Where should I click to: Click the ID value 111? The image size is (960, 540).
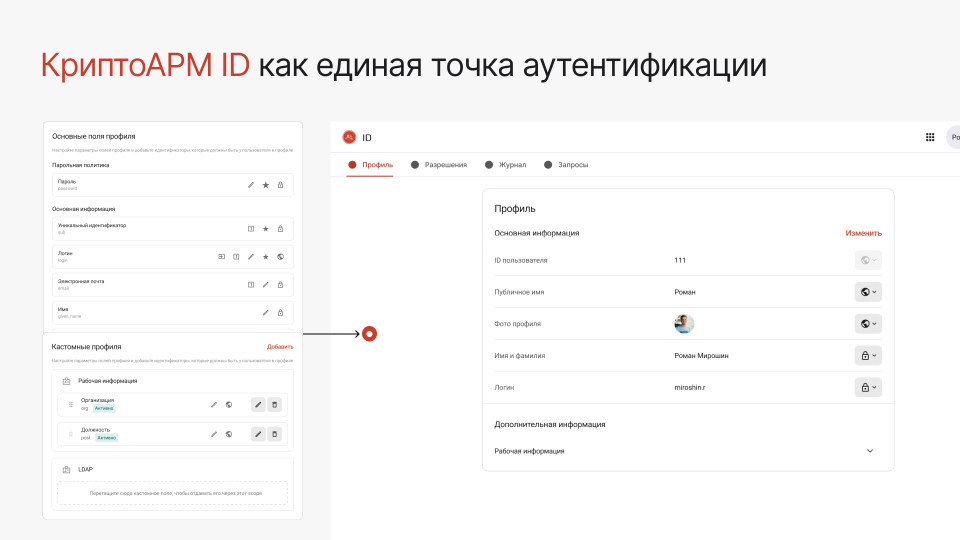pos(680,260)
